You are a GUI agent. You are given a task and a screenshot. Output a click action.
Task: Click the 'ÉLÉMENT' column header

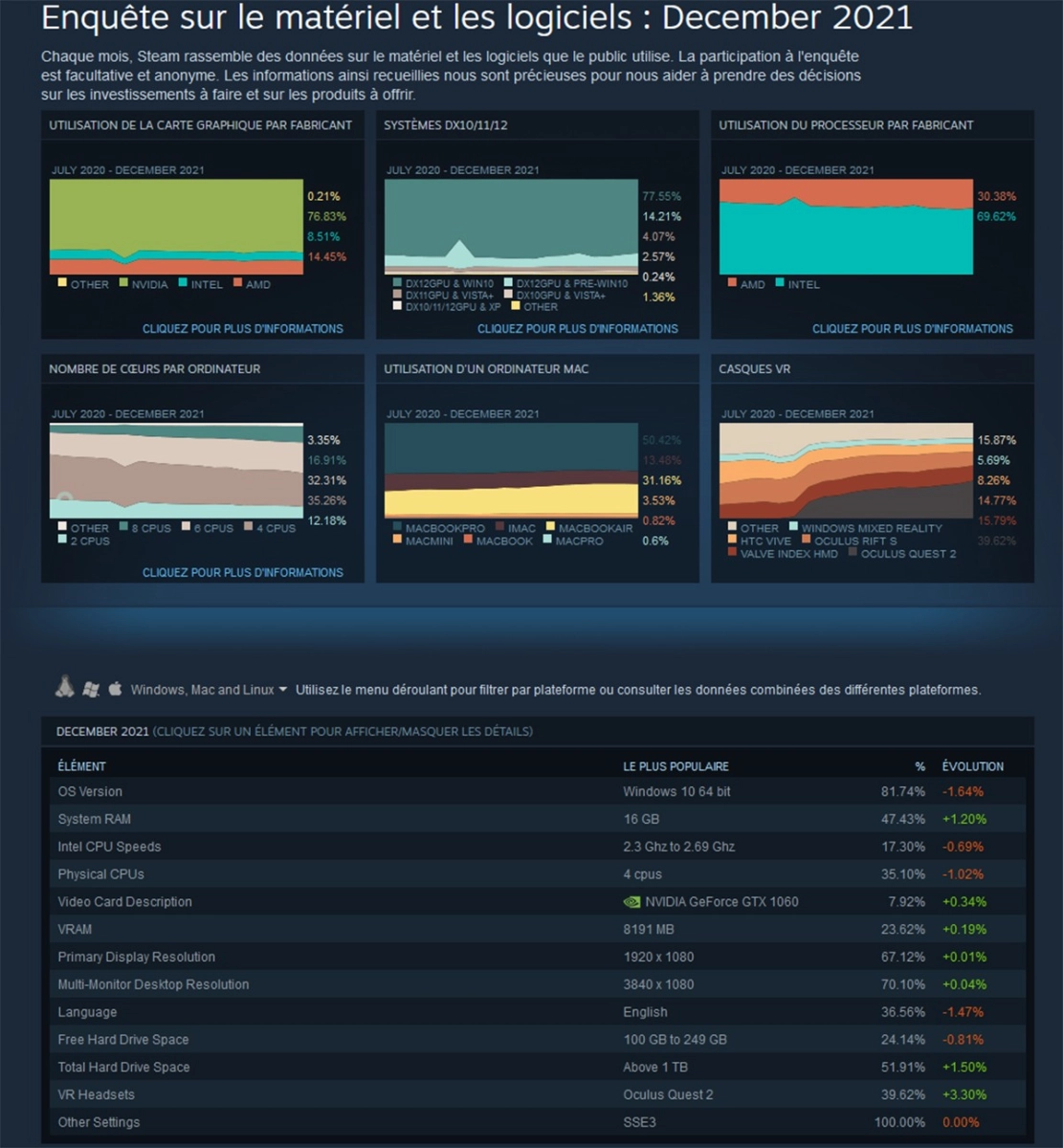click(82, 766)
